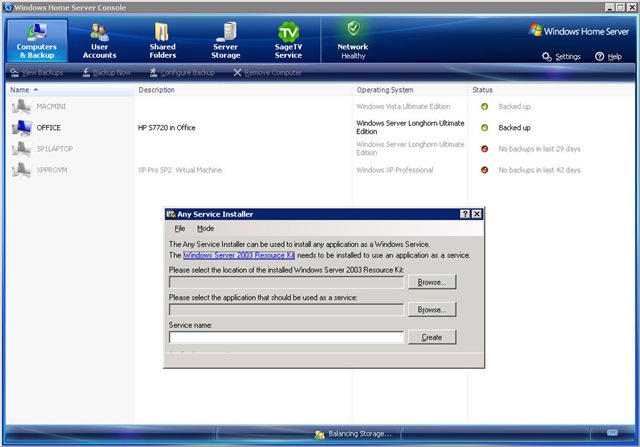
Task: Click the Service name input field
Action: point(286,337)
